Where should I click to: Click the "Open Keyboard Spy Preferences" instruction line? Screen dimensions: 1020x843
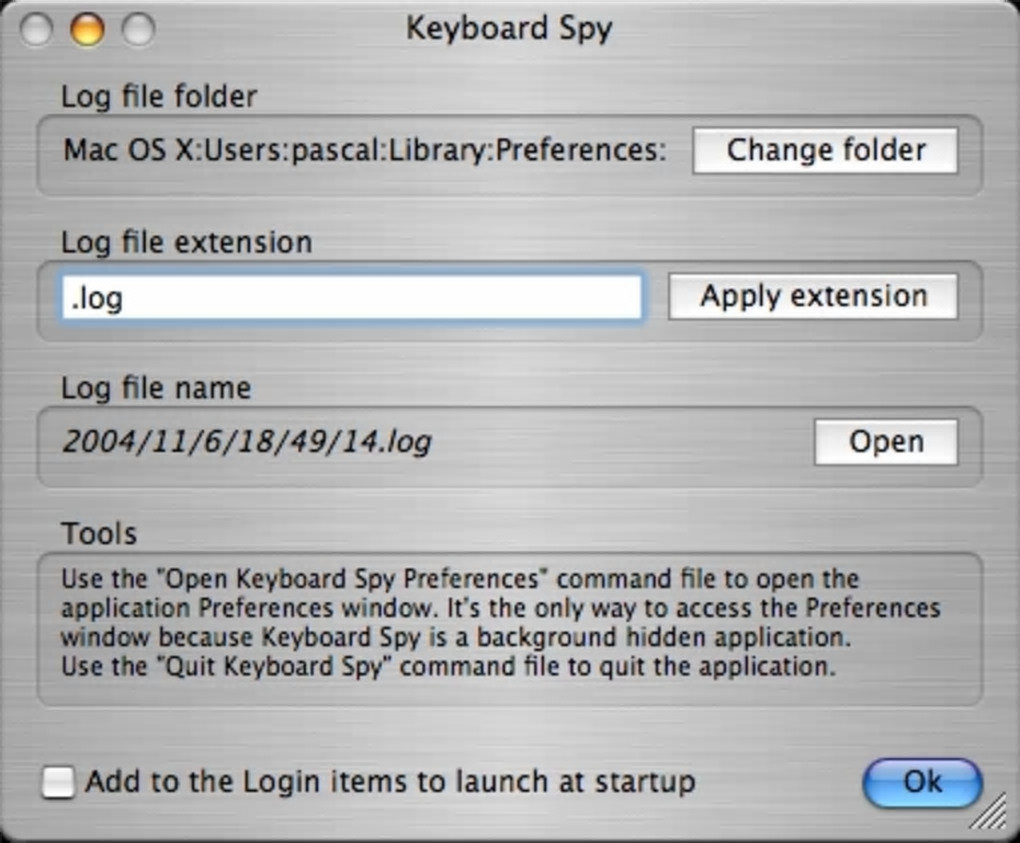click(x=460, y=579)
